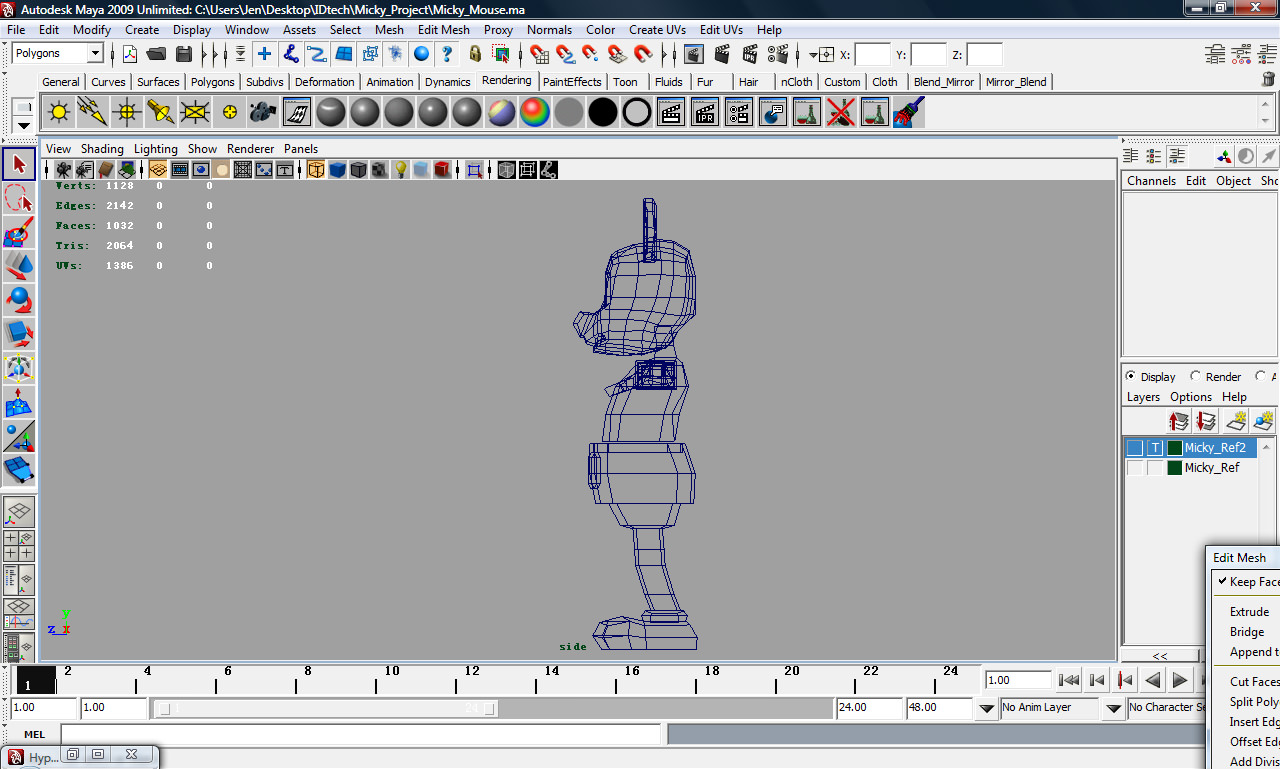1280x769 pixels.
Task: Toggle visibility box of Micky_Ref layer
Action: (1135, 468)
